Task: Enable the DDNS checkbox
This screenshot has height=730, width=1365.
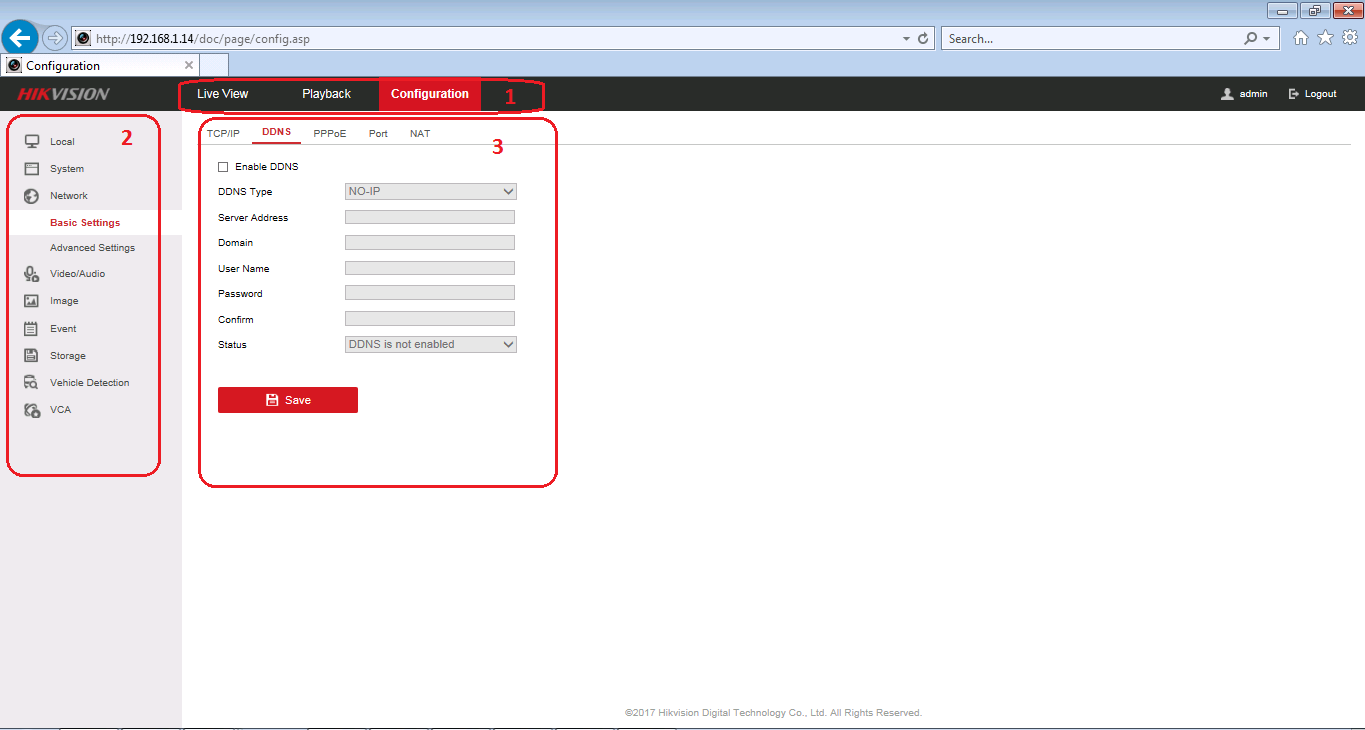Action: pyautogui.click(x=223, y=167)
